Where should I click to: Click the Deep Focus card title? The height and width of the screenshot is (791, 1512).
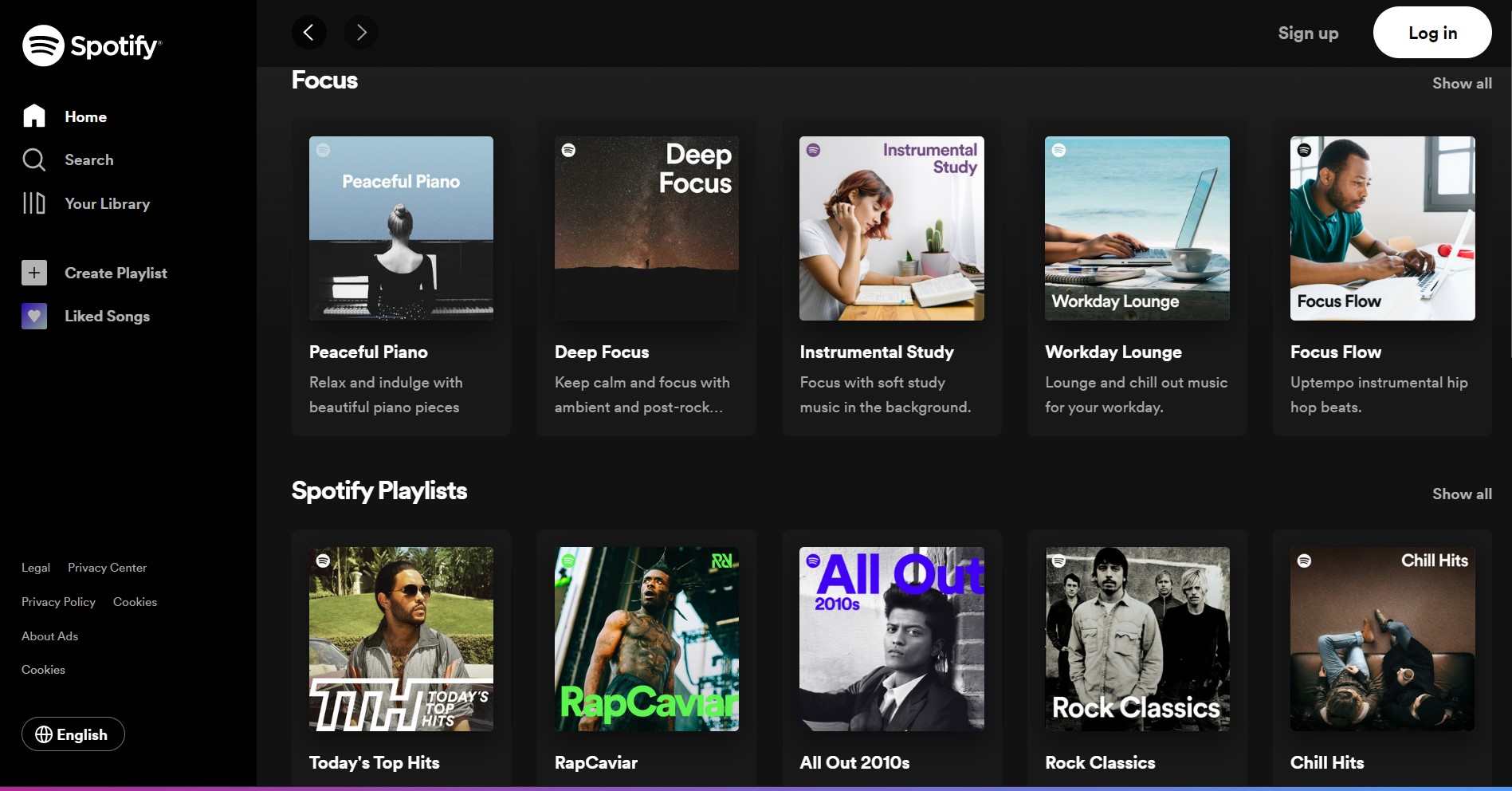pyautogui.click(x=602, y=352)
